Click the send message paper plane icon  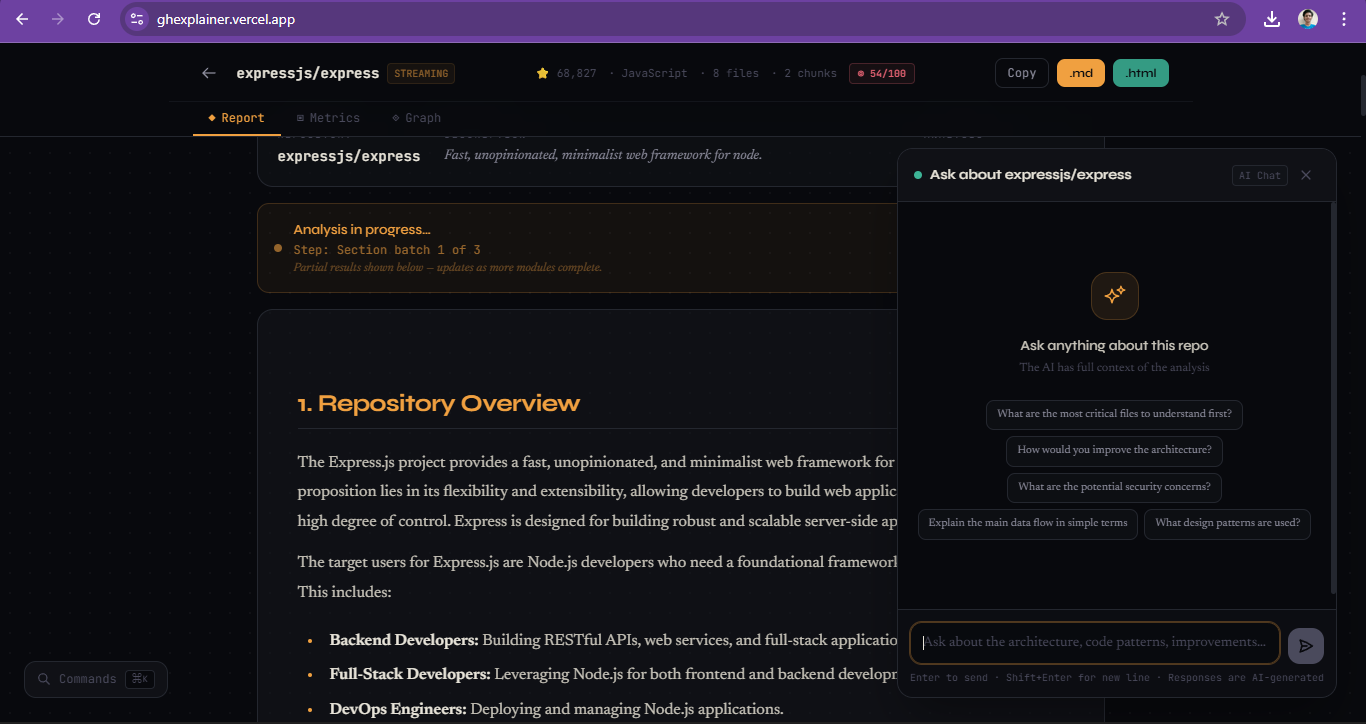point(1305,645)
